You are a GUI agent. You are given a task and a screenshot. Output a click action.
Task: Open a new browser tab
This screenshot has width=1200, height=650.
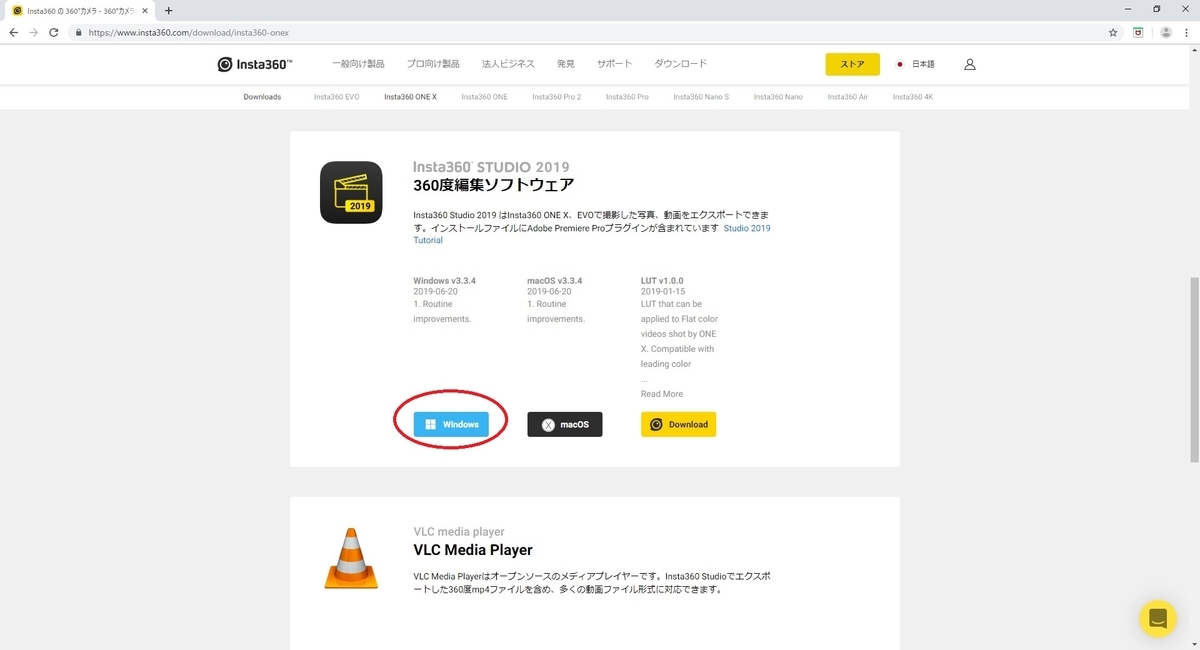(x=168, y=10)
